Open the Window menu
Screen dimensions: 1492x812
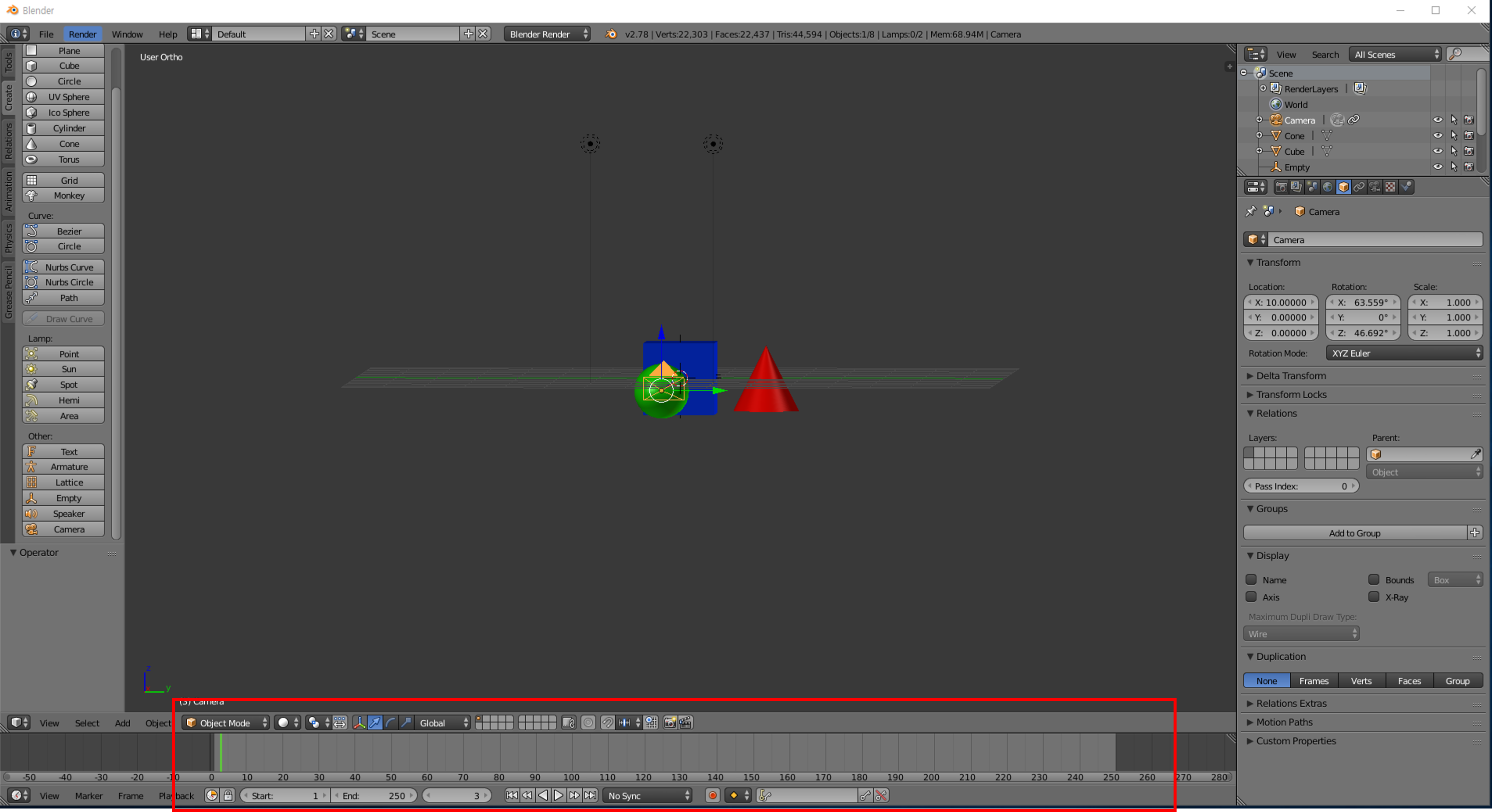point(127,34)
